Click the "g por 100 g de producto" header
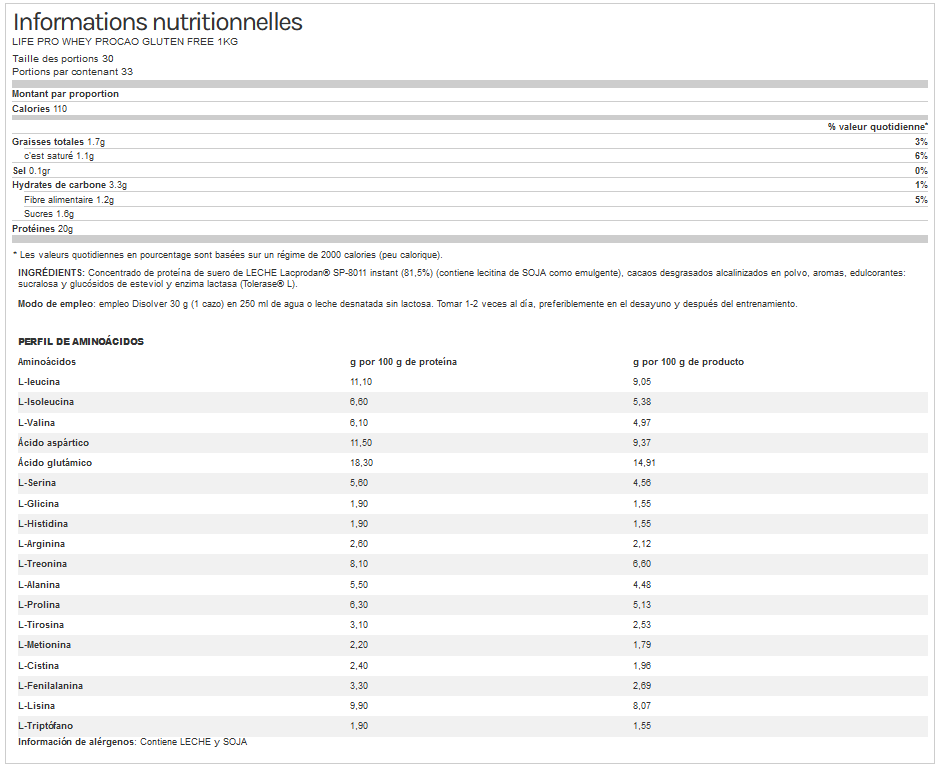This screenshot has width=941, height=767. 688,362
